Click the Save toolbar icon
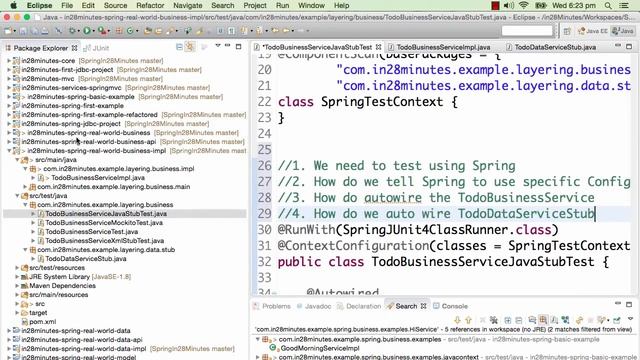Viewport: 640px width, 360px height. [23, 31]
